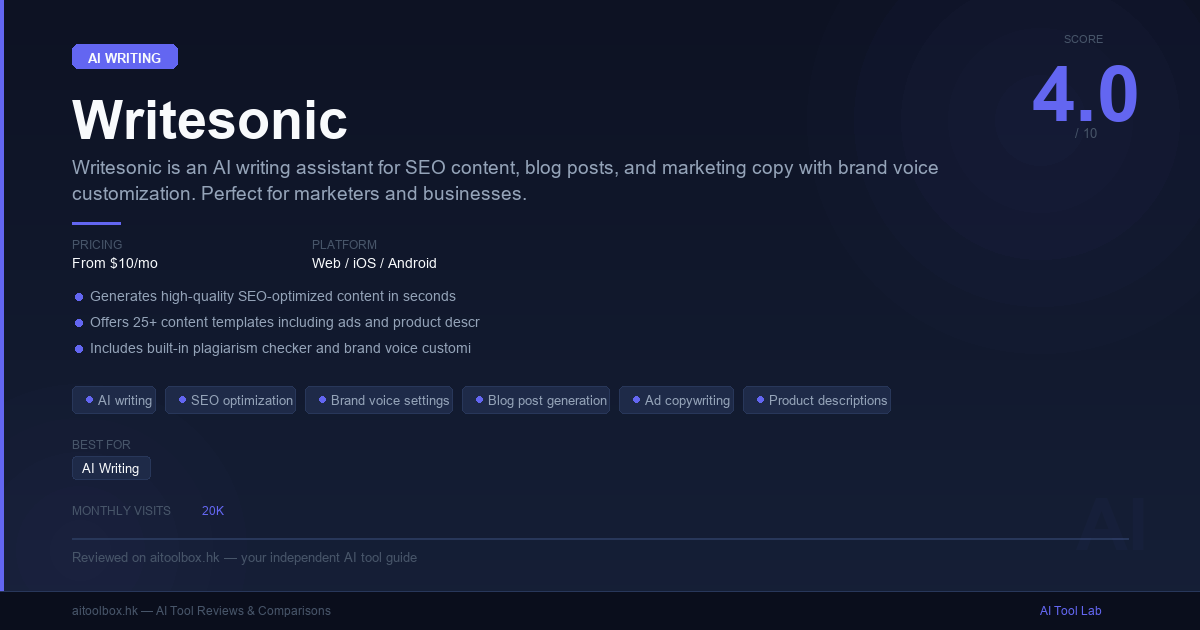The height and width of the screenshot is (630, 1200).
Task: Click the Web / iOS / Android platform value
Action: (x=374, y=263)
